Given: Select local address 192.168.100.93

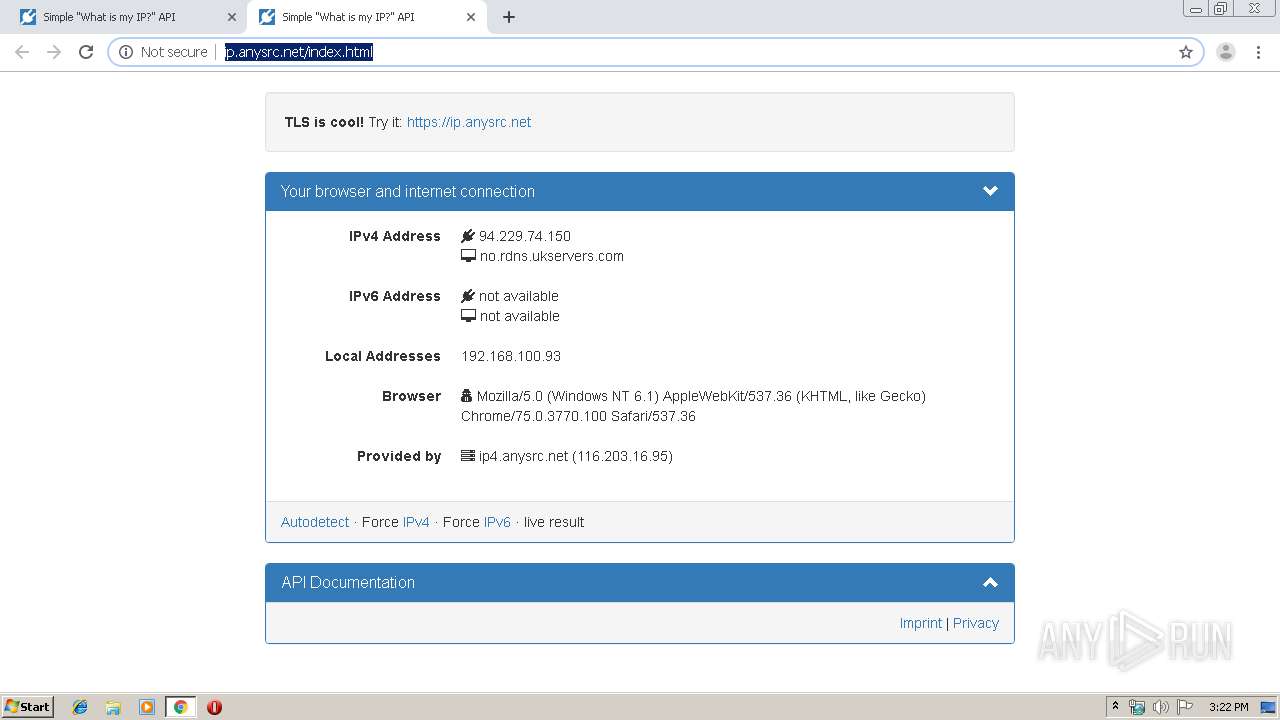Looking at the screenshot, I should point(511,356).
